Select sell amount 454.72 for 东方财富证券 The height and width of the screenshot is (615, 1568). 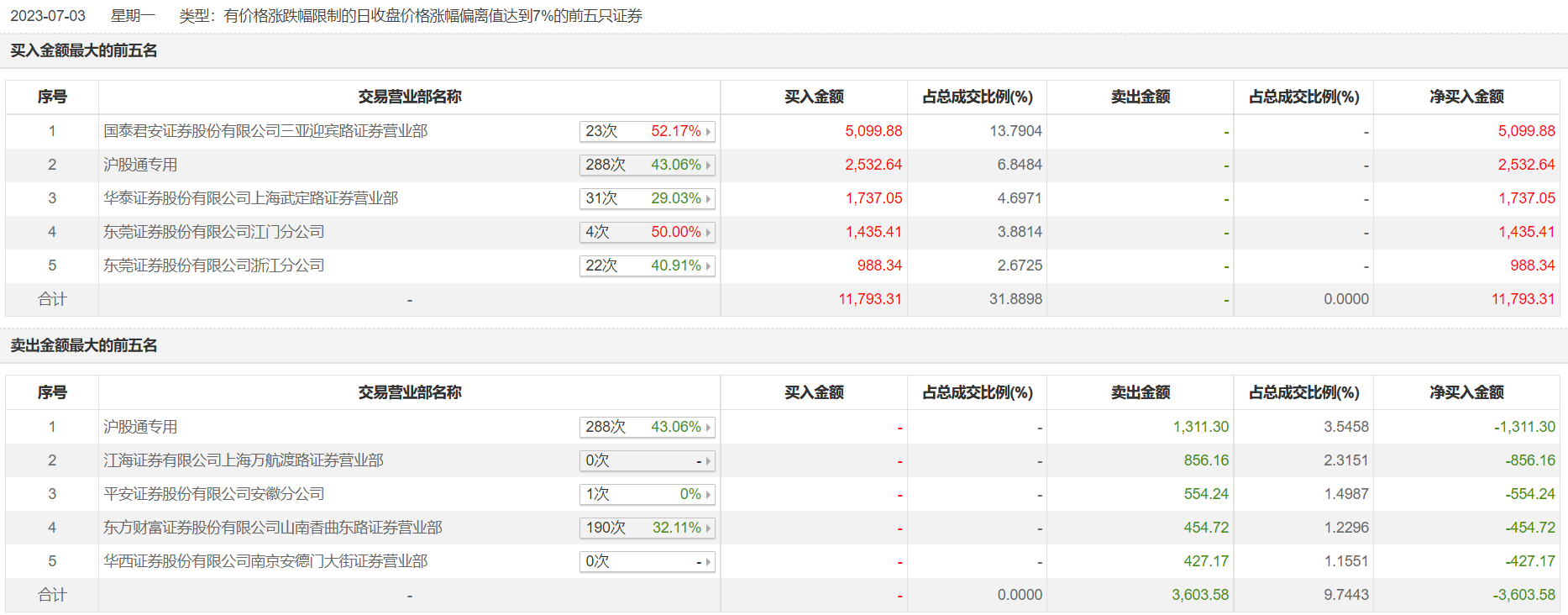[x=1206, y=528]
